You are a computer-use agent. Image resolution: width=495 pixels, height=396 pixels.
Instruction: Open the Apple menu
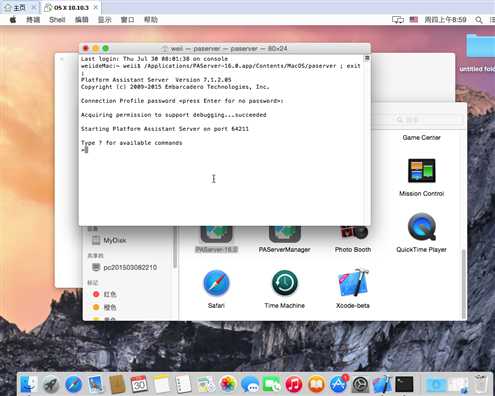click(13, 20)
